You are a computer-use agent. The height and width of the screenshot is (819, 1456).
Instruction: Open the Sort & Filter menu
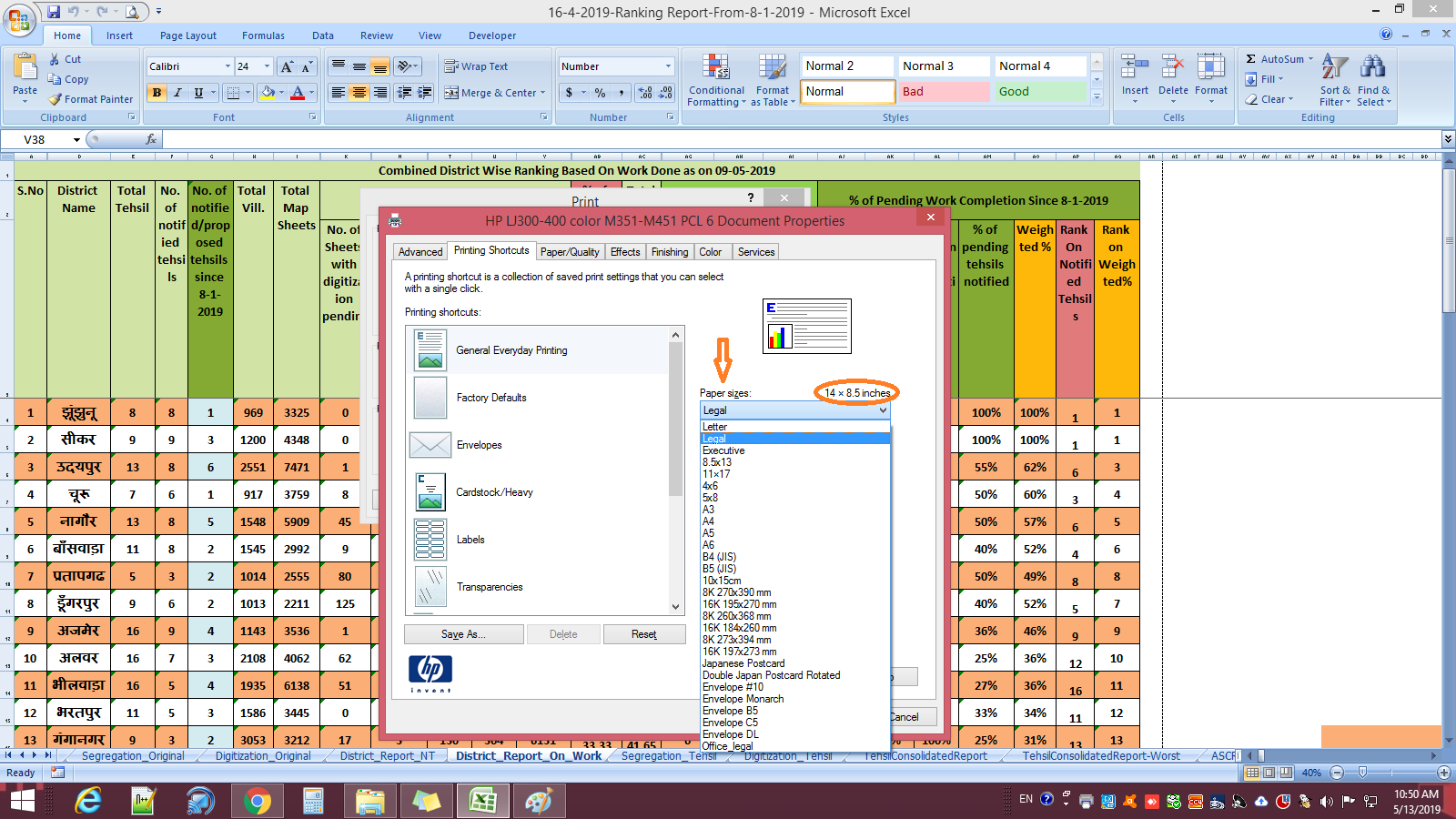coord(1335,80)
